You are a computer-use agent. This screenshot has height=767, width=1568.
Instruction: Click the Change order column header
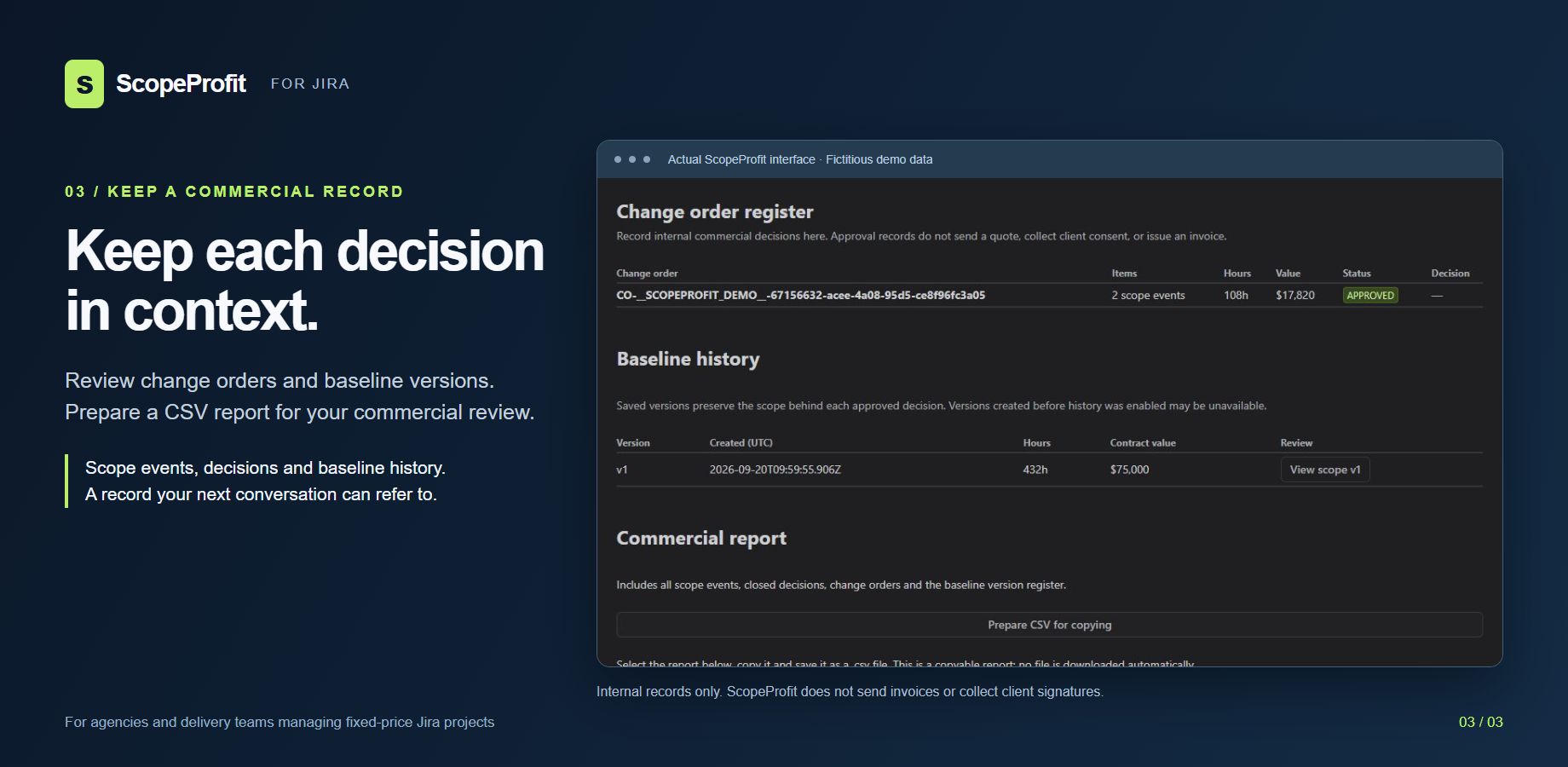click(x=647, y=274)
